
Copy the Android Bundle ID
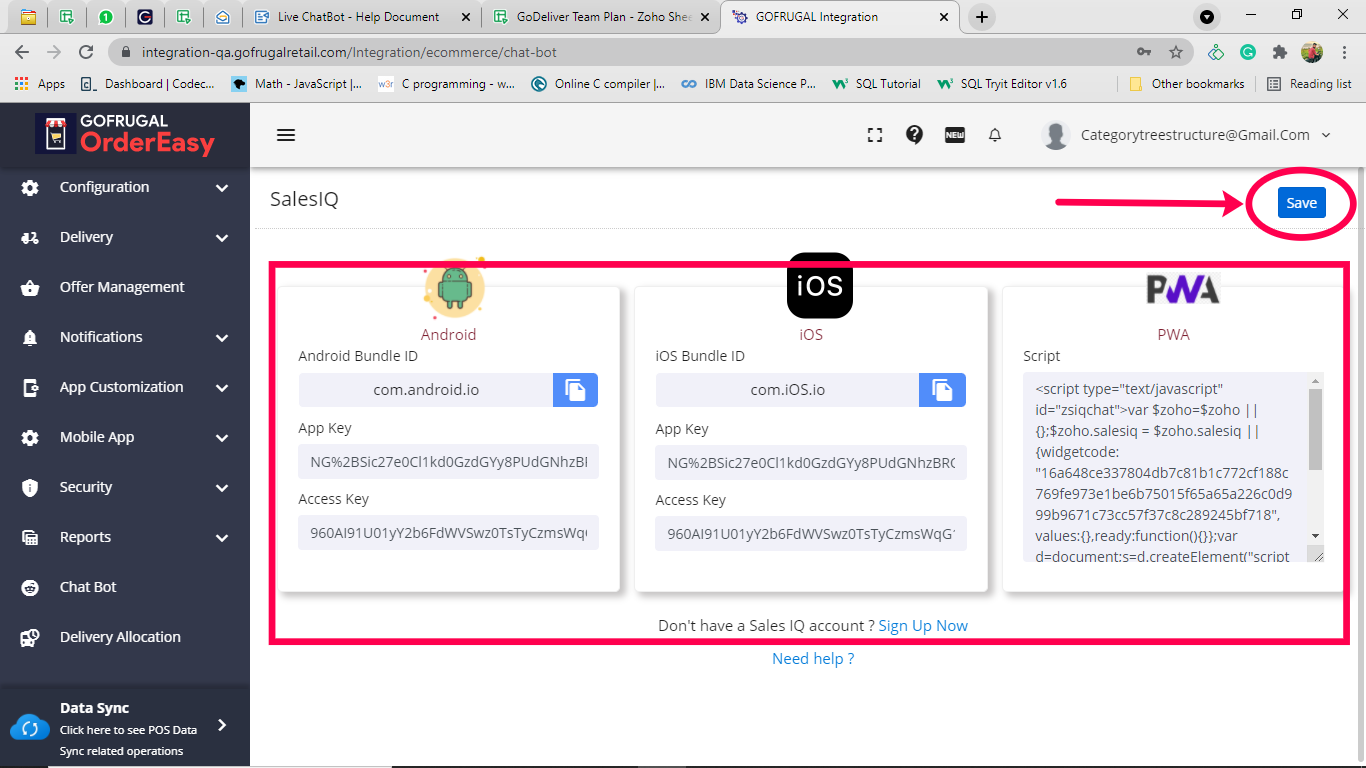(x=575, y=390)
